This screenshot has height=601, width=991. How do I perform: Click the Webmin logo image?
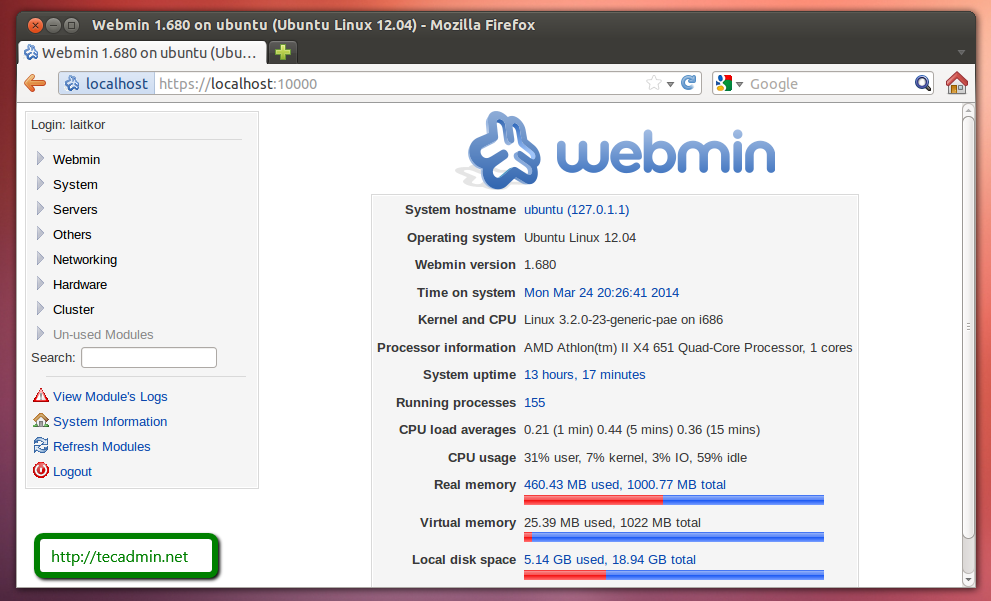[x=616, y=151]
